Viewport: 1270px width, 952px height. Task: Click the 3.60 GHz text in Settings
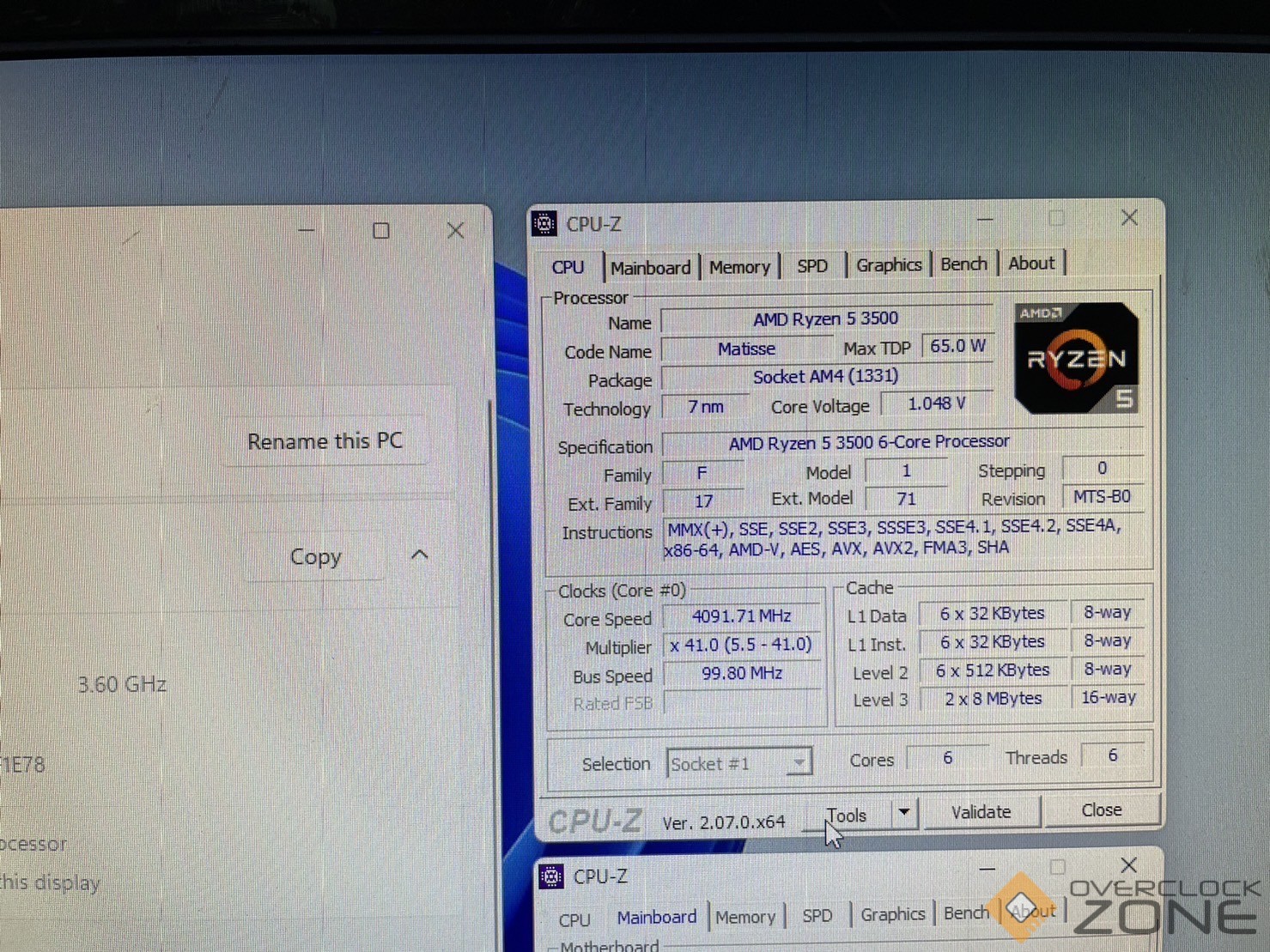click(122, 684)
